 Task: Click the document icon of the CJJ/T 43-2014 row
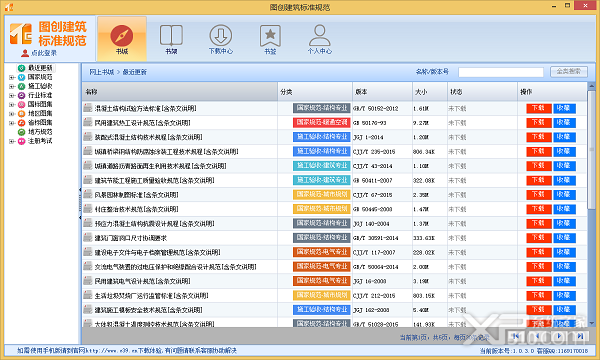pos(88,166)
